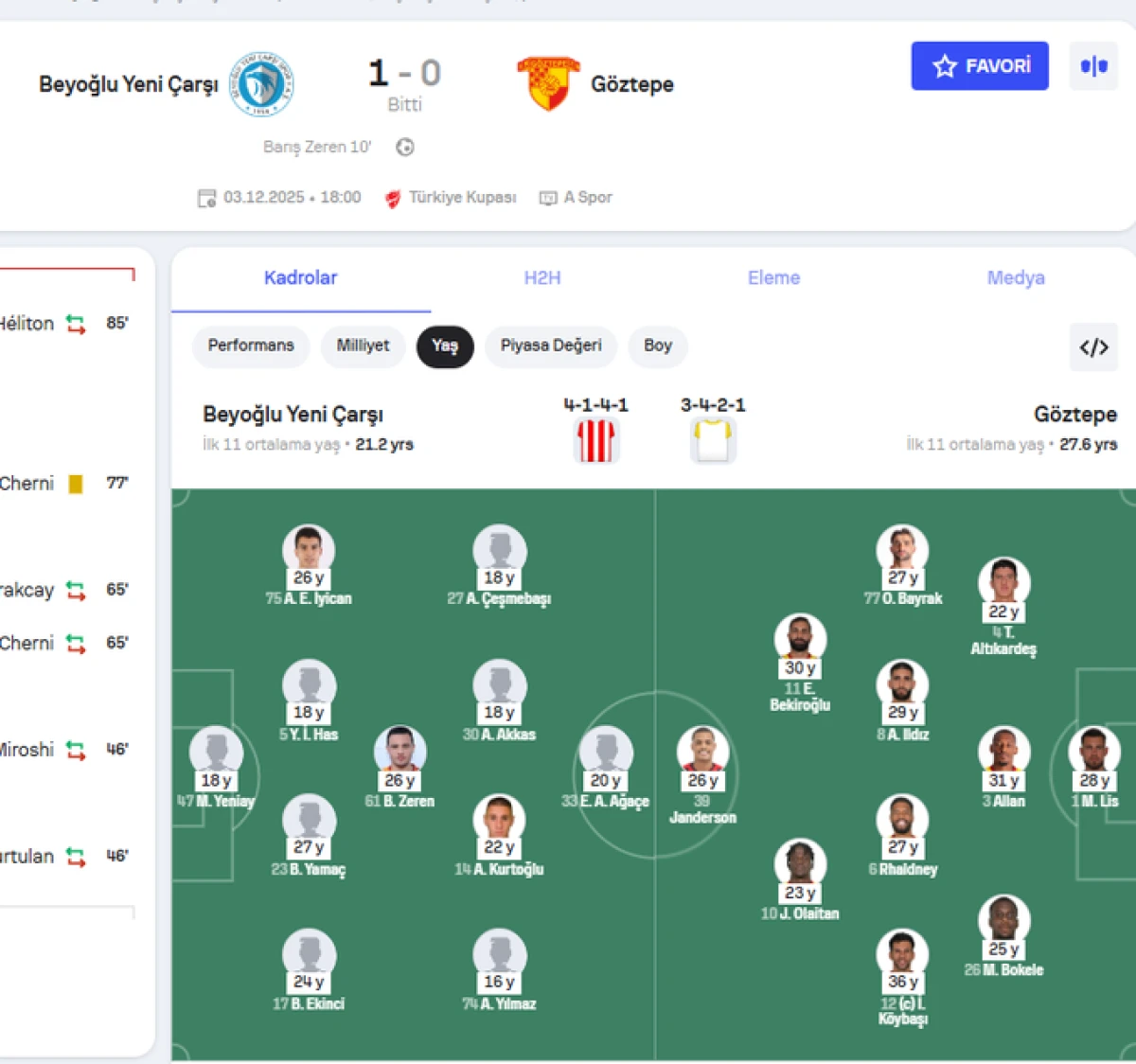1136x1064 pixels.
Task: Click the calendar icon next to match date
Action: (x=206, y=198)
